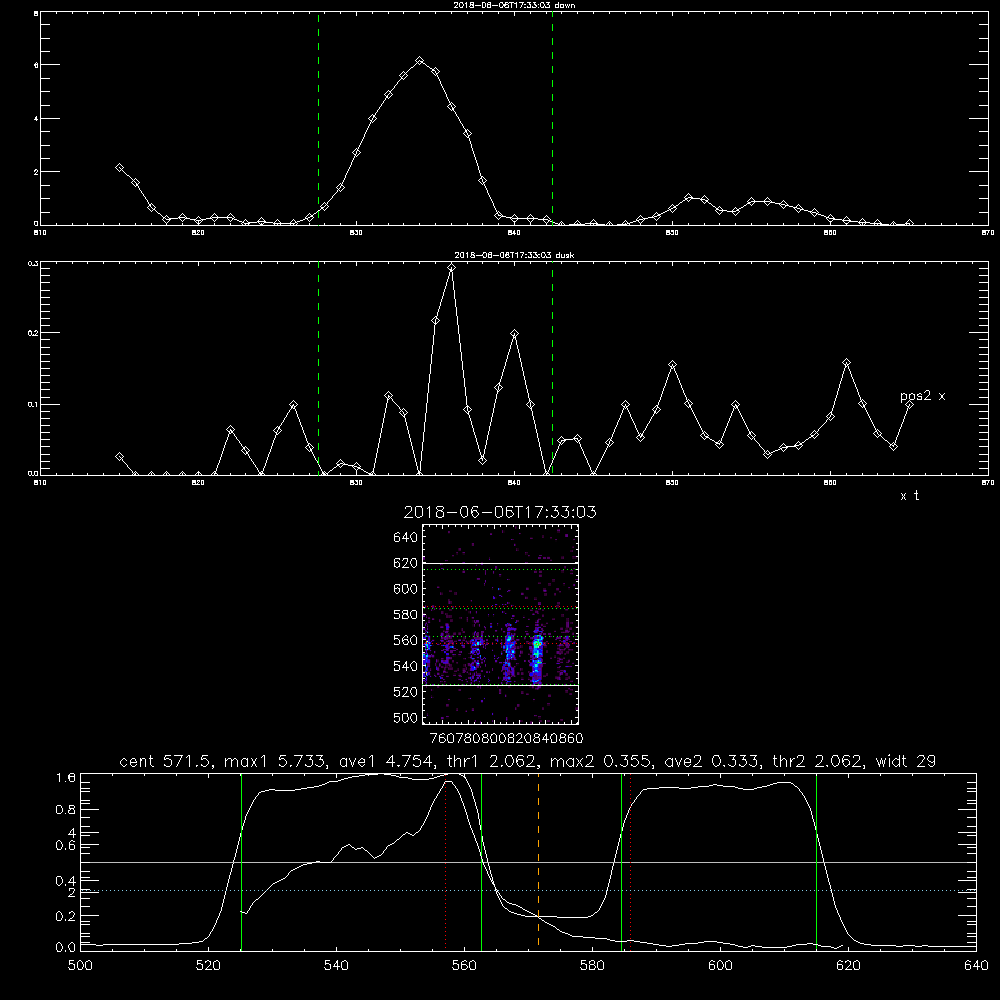Image resolution: width=1000 pixels, height=1000 pixels.
Task: Click the green line near 563 in bottom plot
Action: tap(482, 861)
